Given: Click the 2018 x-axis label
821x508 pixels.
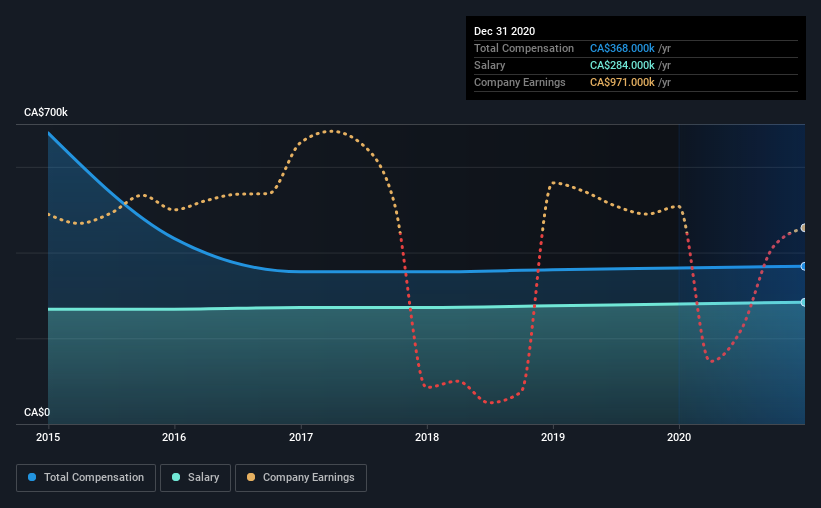Looking at the screenshot, I should 427,437.
